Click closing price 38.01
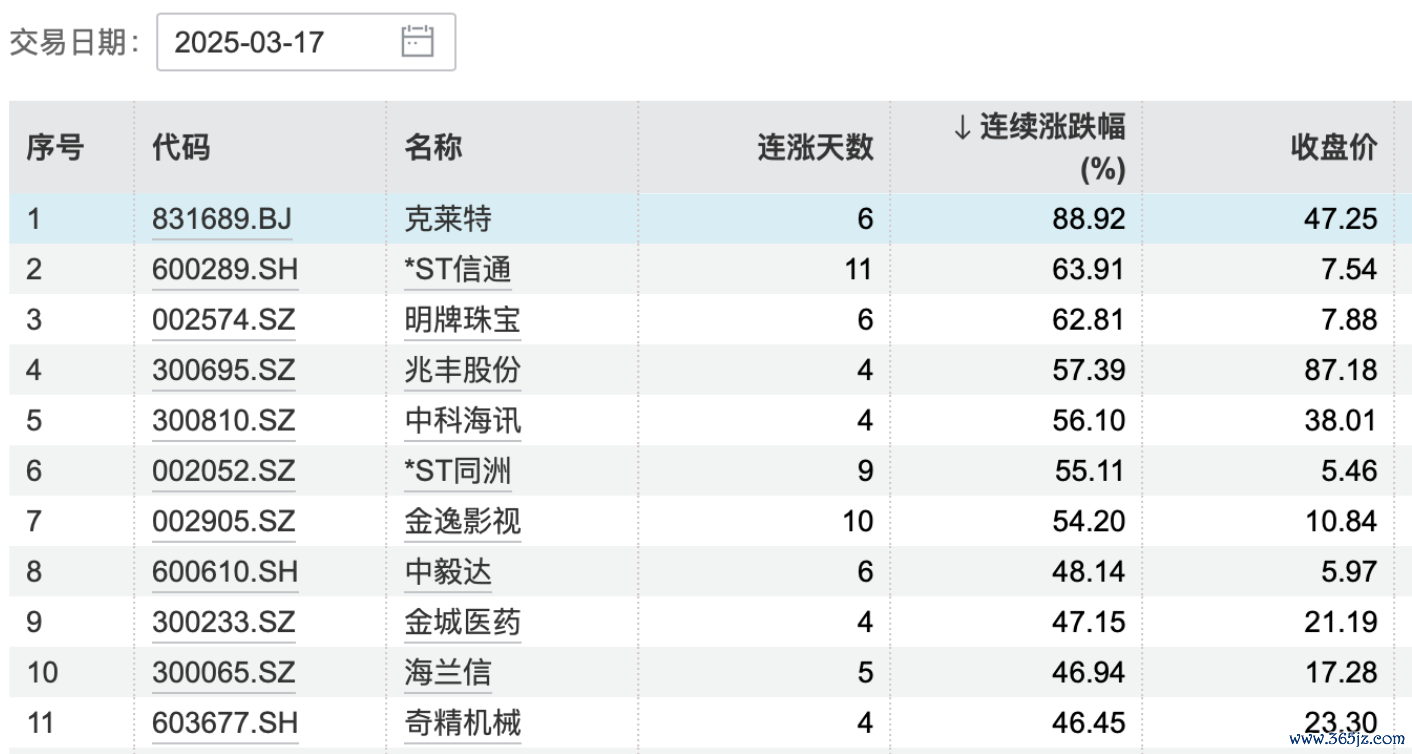The height and width of the screenshot is (754, 1412). click(1342, 420)
